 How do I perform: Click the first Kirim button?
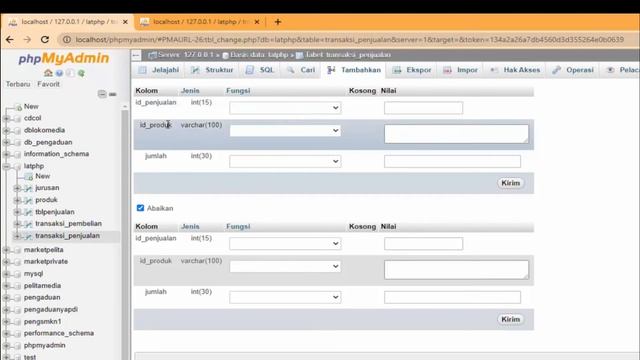click(511, 183)
